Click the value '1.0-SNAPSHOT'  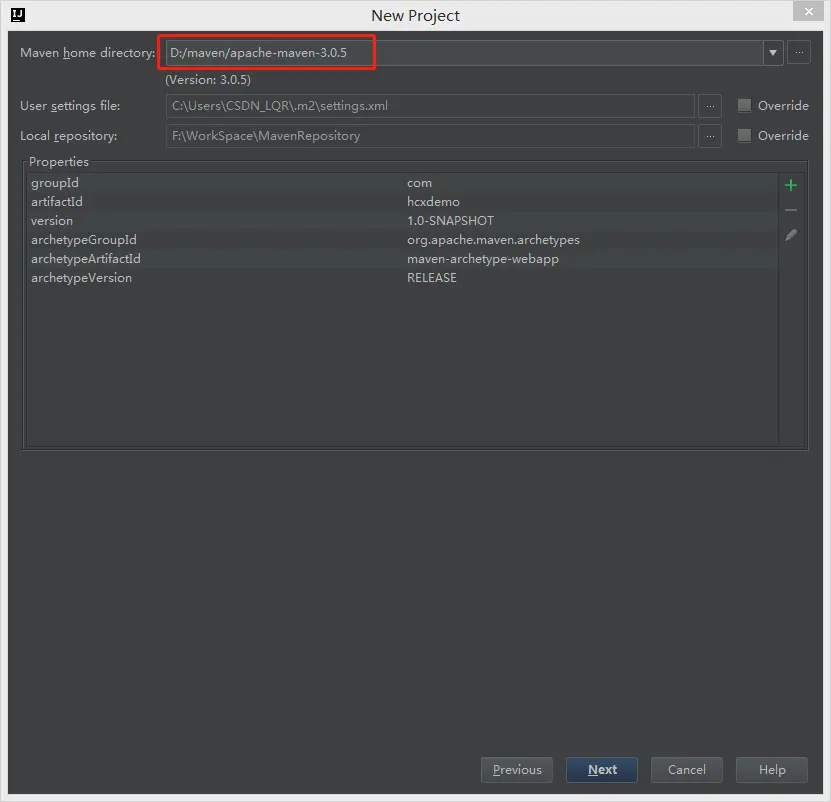(x=450, y=221)
